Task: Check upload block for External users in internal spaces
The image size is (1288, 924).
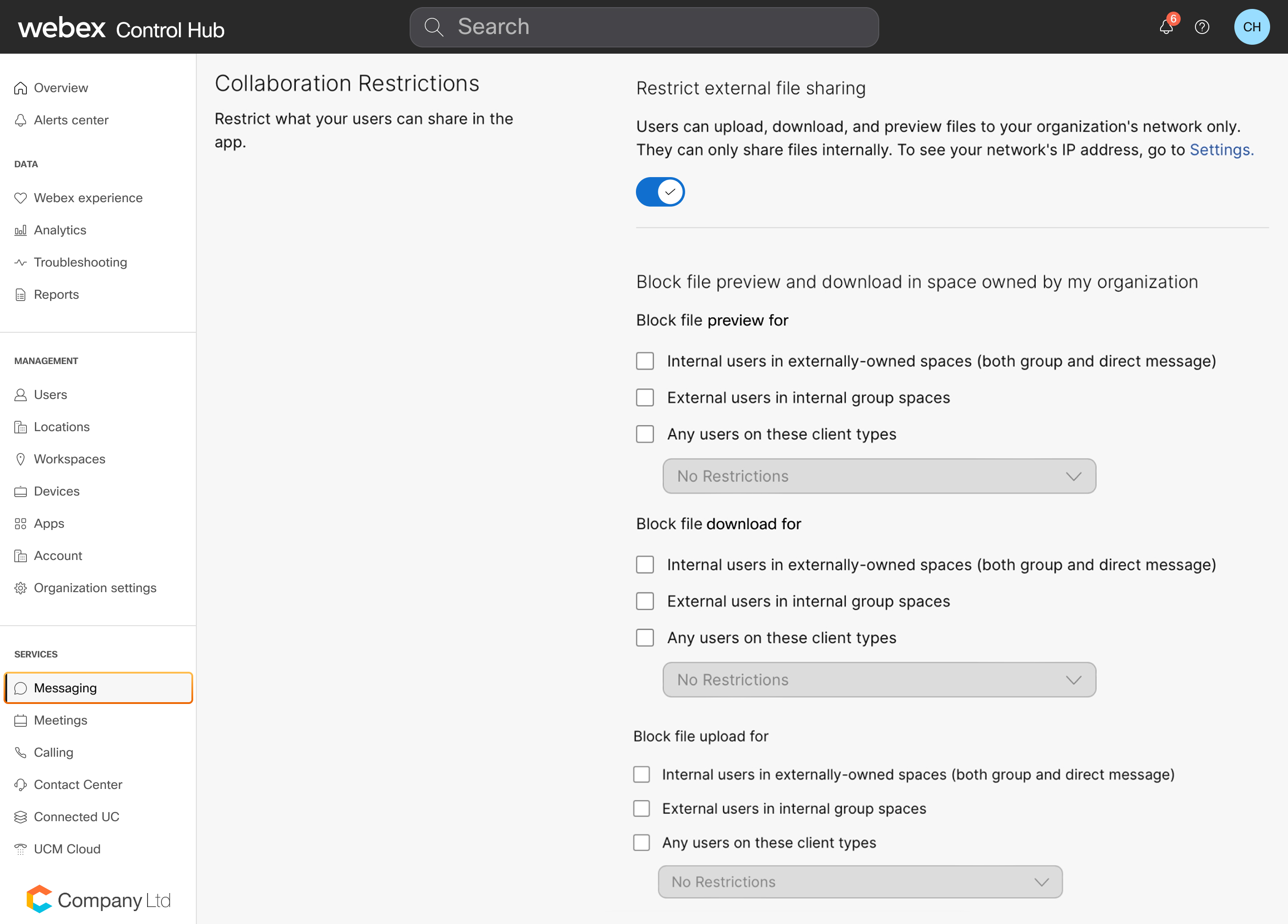Action: click(642, 809)
